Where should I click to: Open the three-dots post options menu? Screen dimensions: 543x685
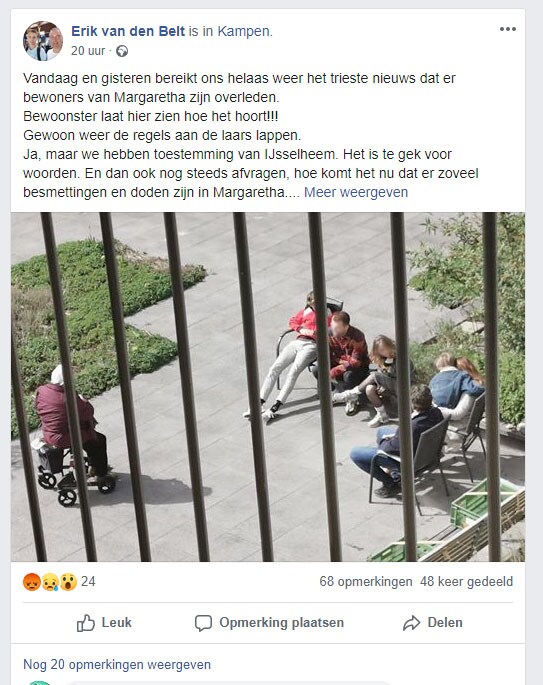coord(508,29)
